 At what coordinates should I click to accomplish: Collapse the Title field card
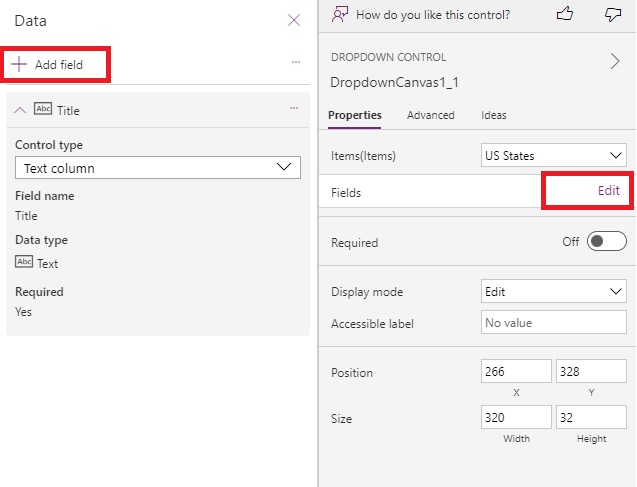point(21,110)
